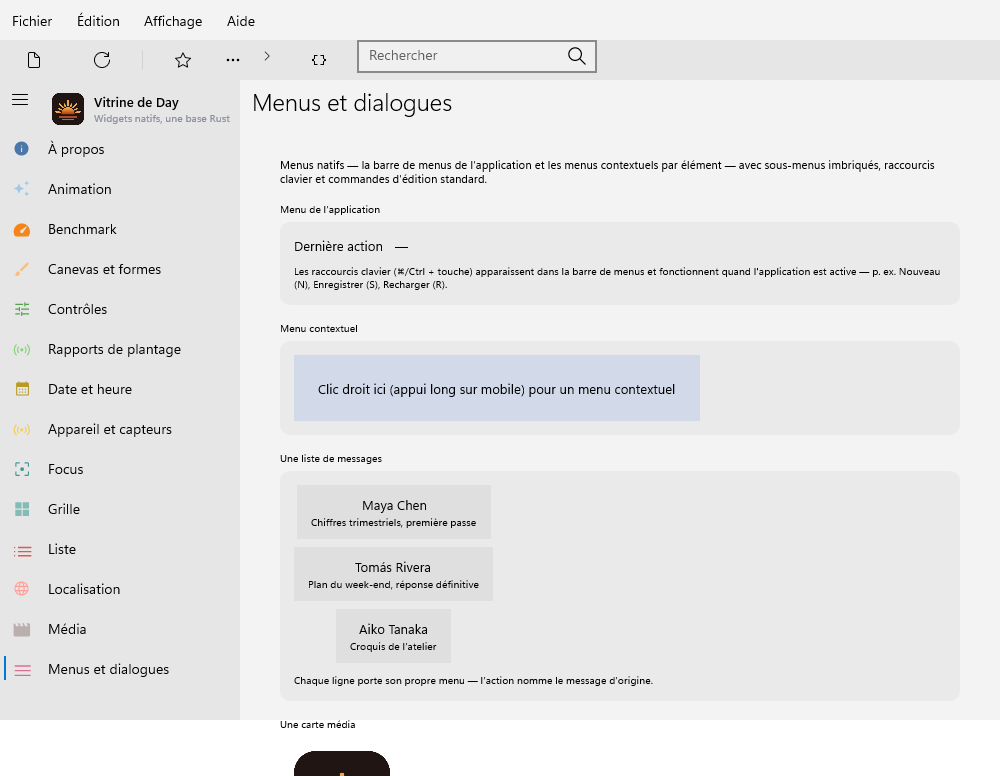Click the Une carte média label
Viewport: 1000px width, 776px height.
click(318, 725)
